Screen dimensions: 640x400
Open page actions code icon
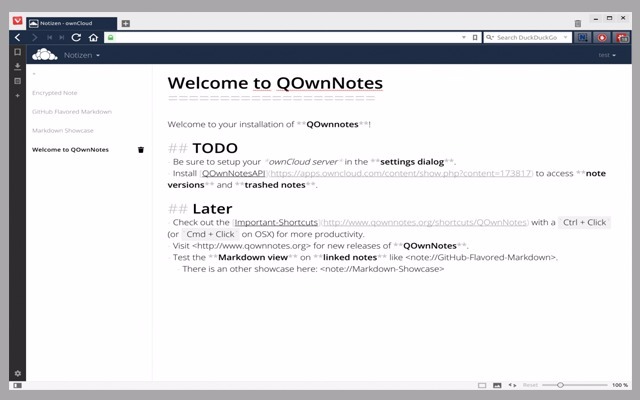coord(512,385)
